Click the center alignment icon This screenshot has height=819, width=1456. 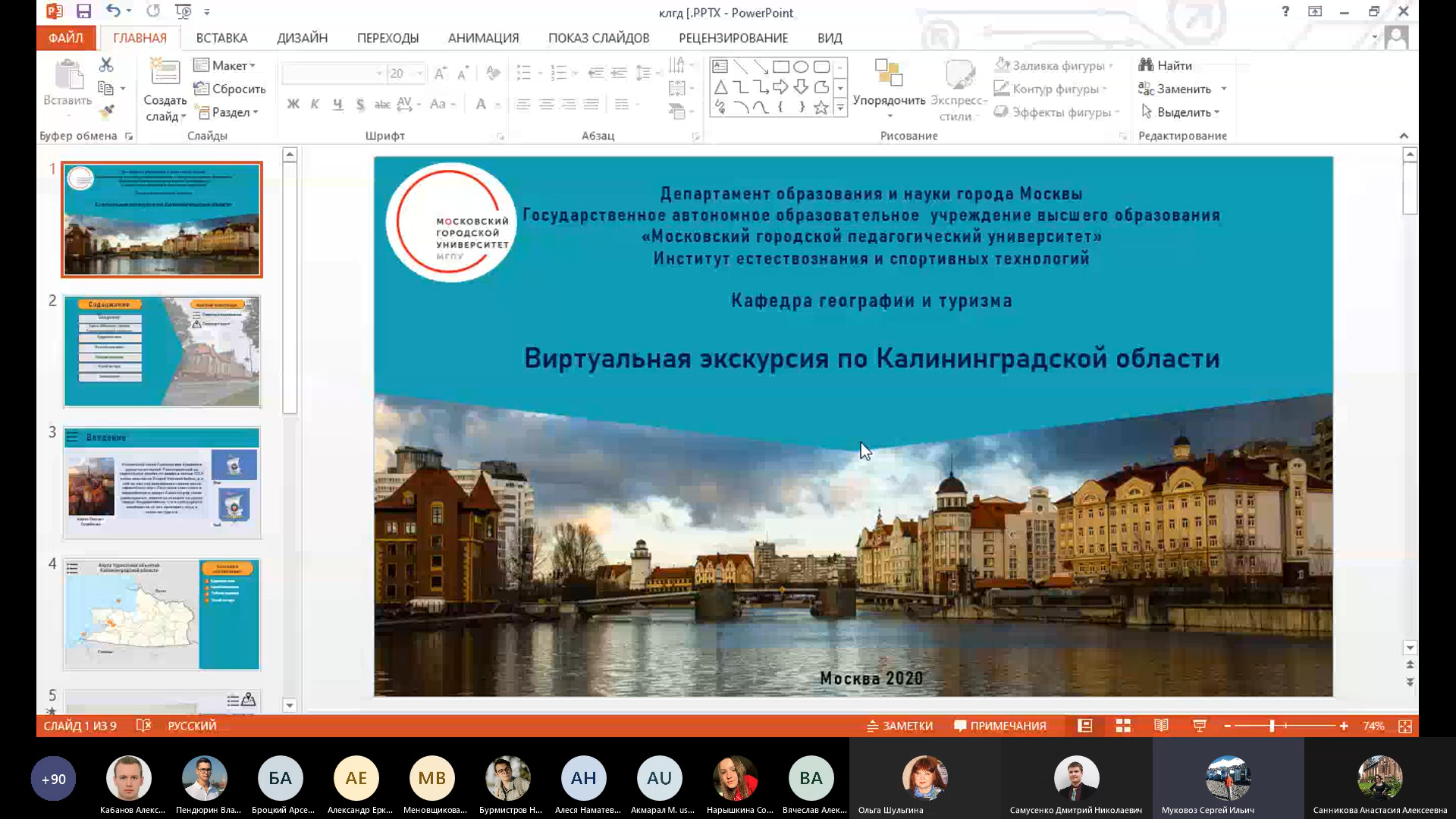(547, 104)
